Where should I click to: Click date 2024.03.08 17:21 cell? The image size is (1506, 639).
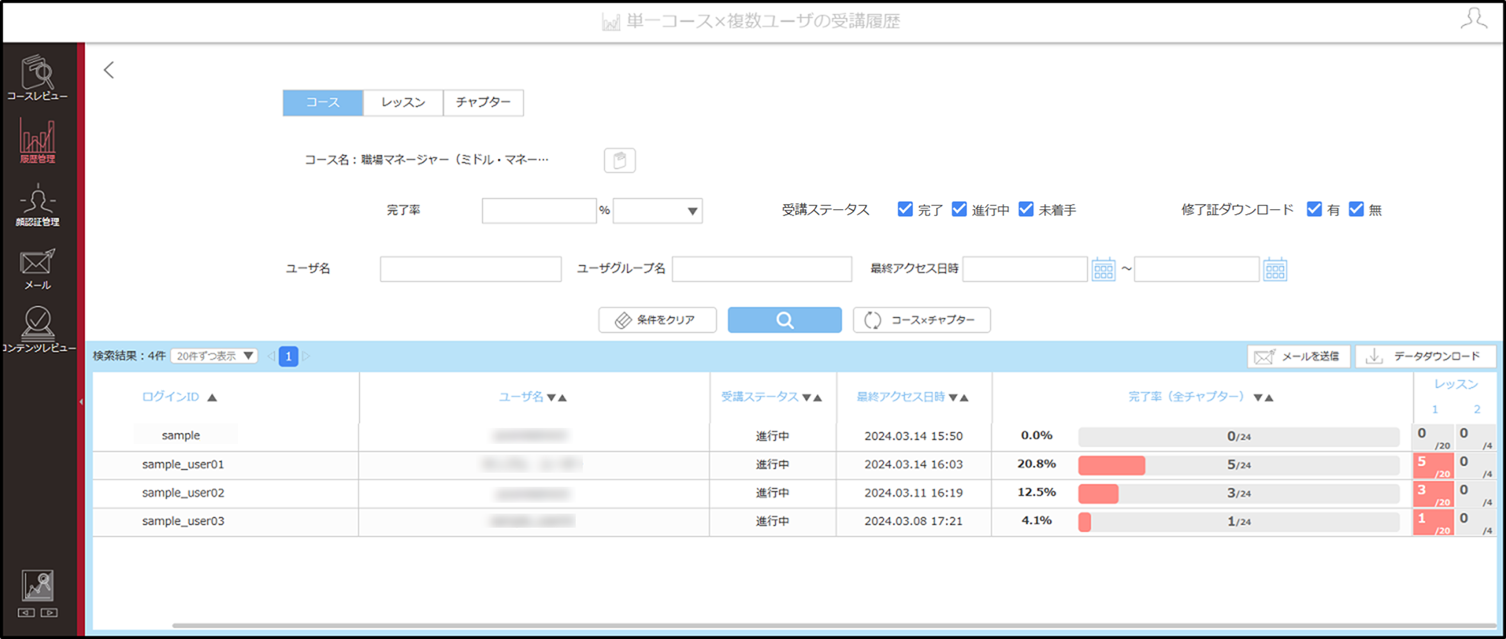click(913, 521)
